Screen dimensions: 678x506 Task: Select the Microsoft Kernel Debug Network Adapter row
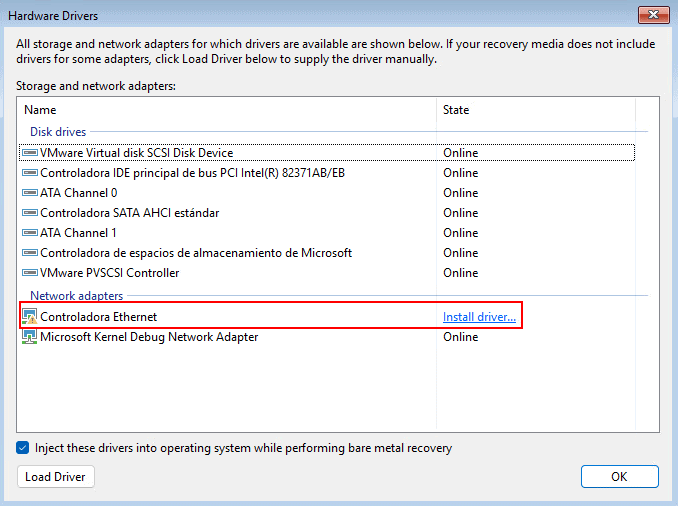click(x=149, y=337)
